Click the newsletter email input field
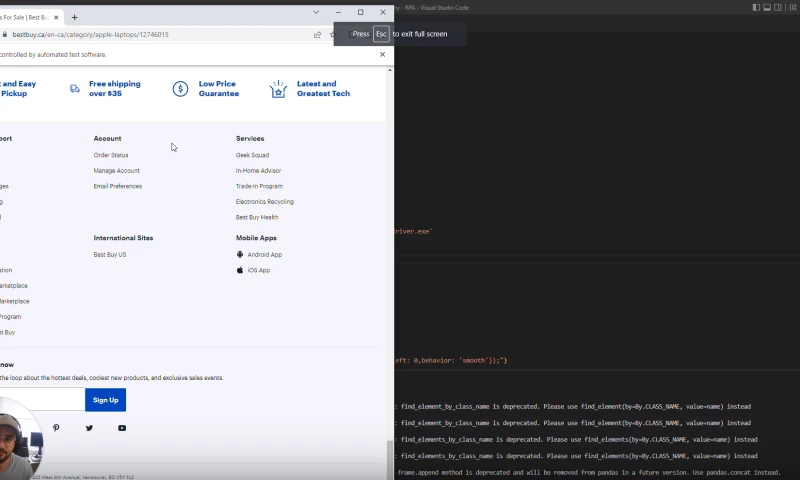The height and width of the screenshot is (480, 800). tap(42, 400)
